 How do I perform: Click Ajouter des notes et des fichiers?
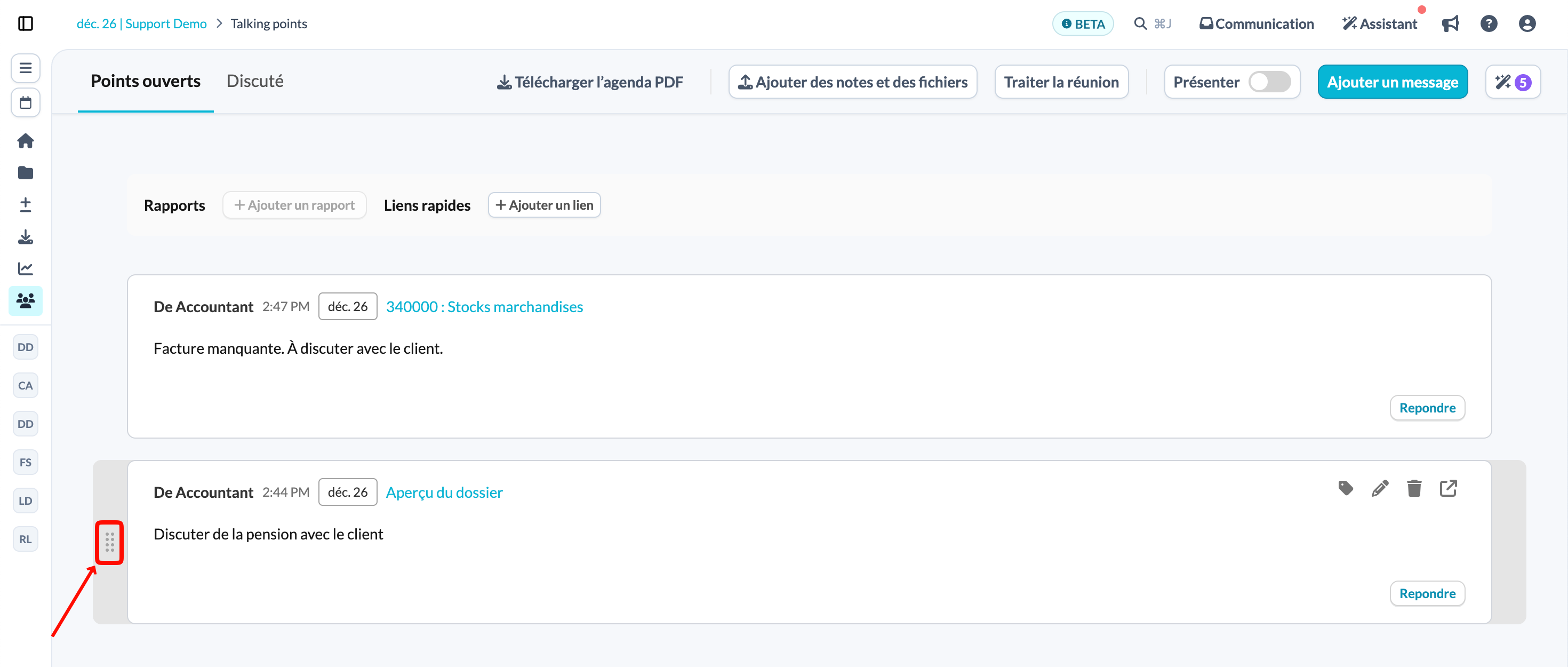pyautogui.click(x=853, y=82)
